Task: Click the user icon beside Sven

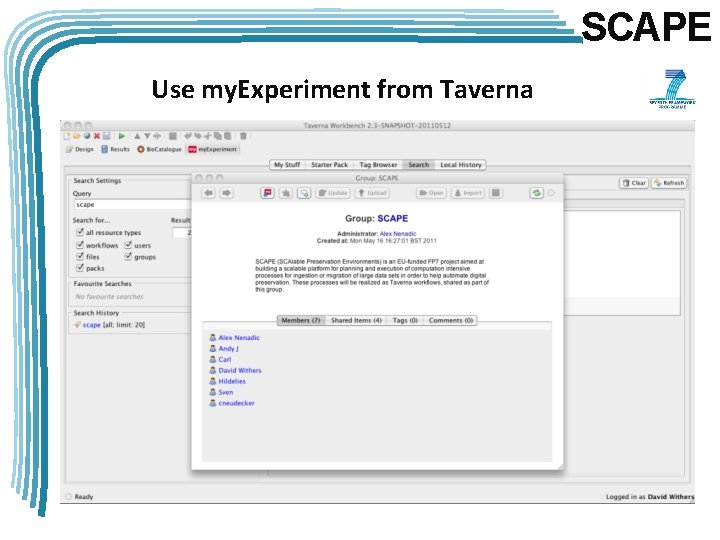Action: (213, 392)
